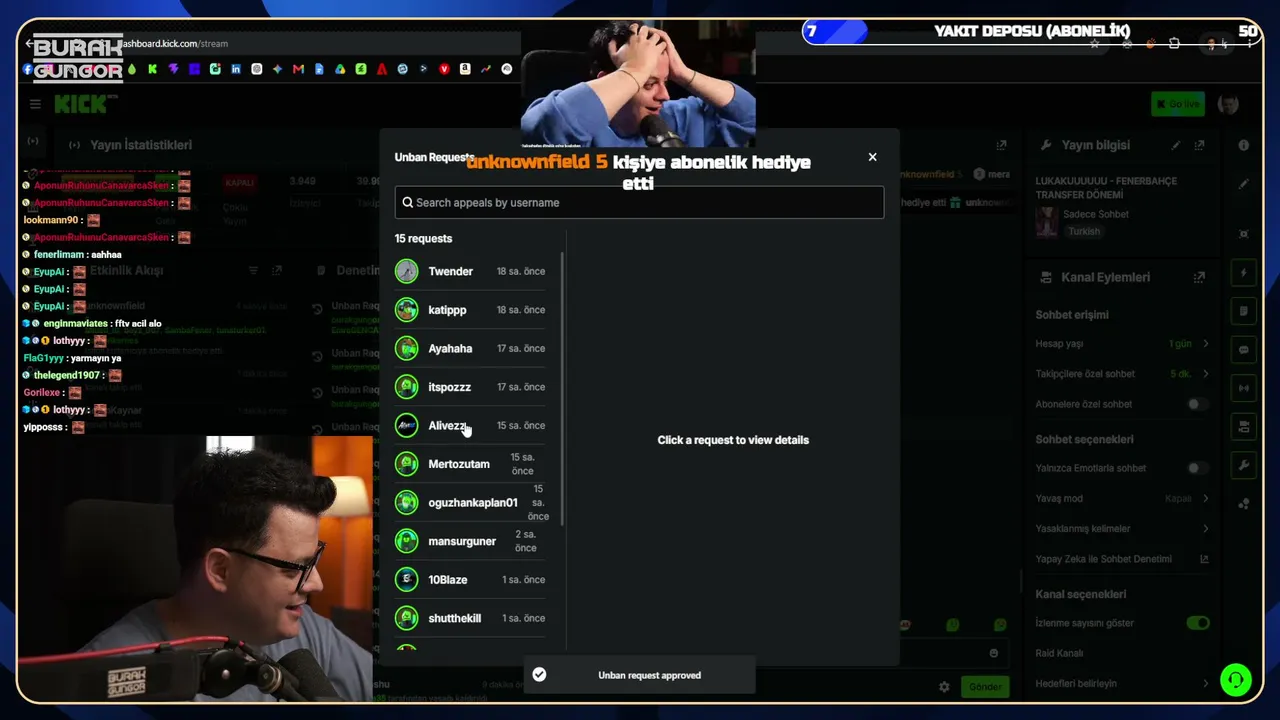Viewport: 1280px width, 720px height.
Task: Select 10Blaze's unban request
Action: coord(471,580)
